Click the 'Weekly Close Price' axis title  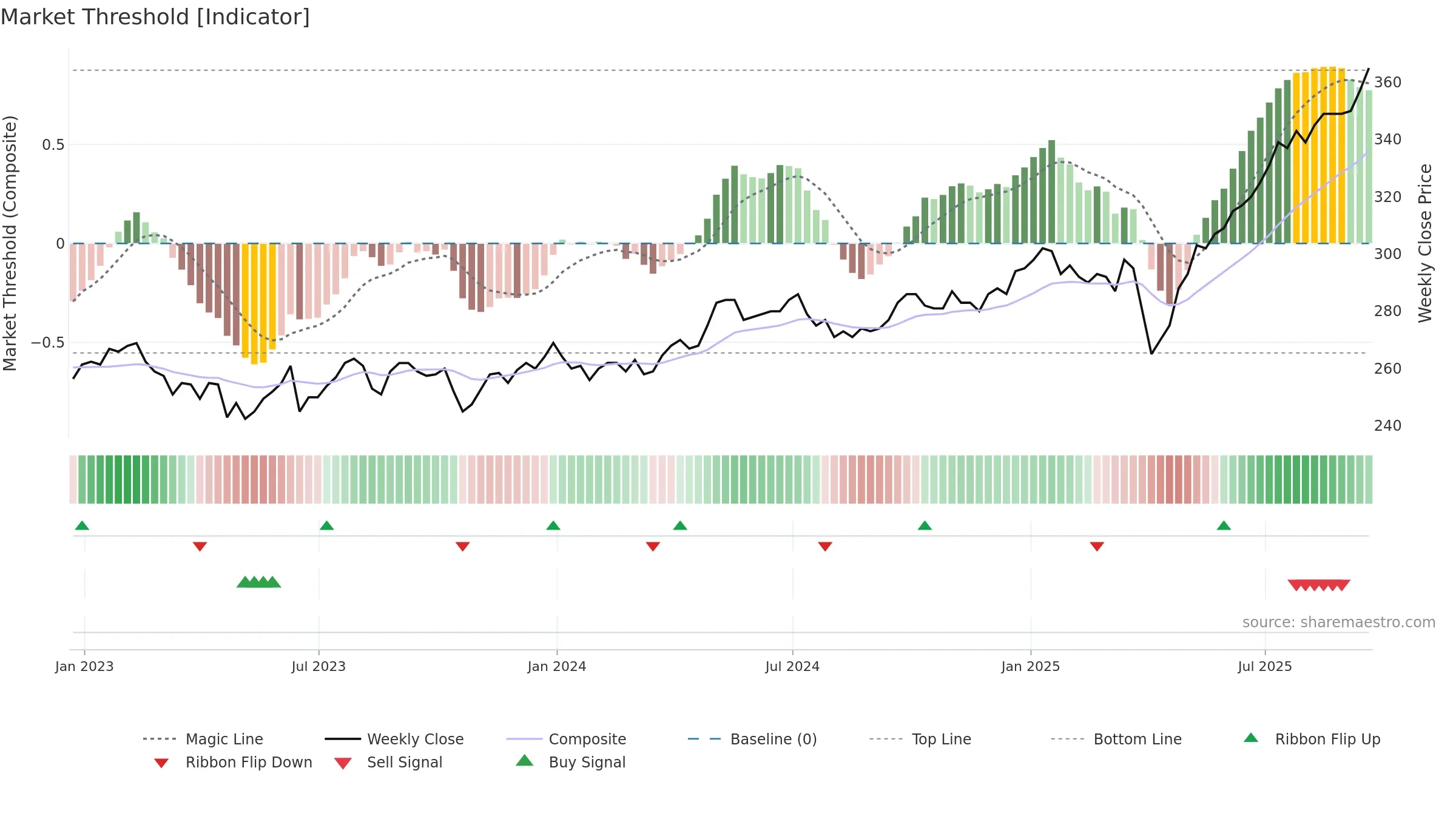[x=1425, y=243]
